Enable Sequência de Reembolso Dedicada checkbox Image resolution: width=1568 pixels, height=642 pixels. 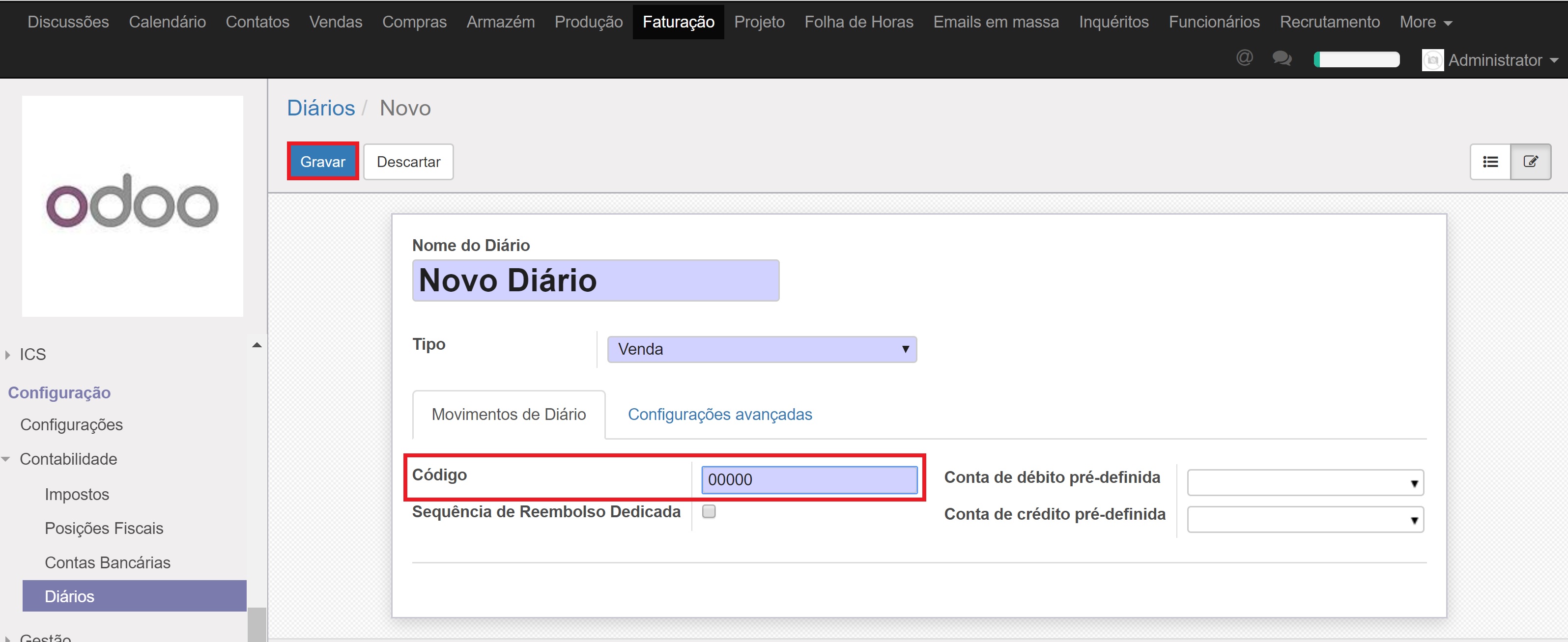coord(709,511)
